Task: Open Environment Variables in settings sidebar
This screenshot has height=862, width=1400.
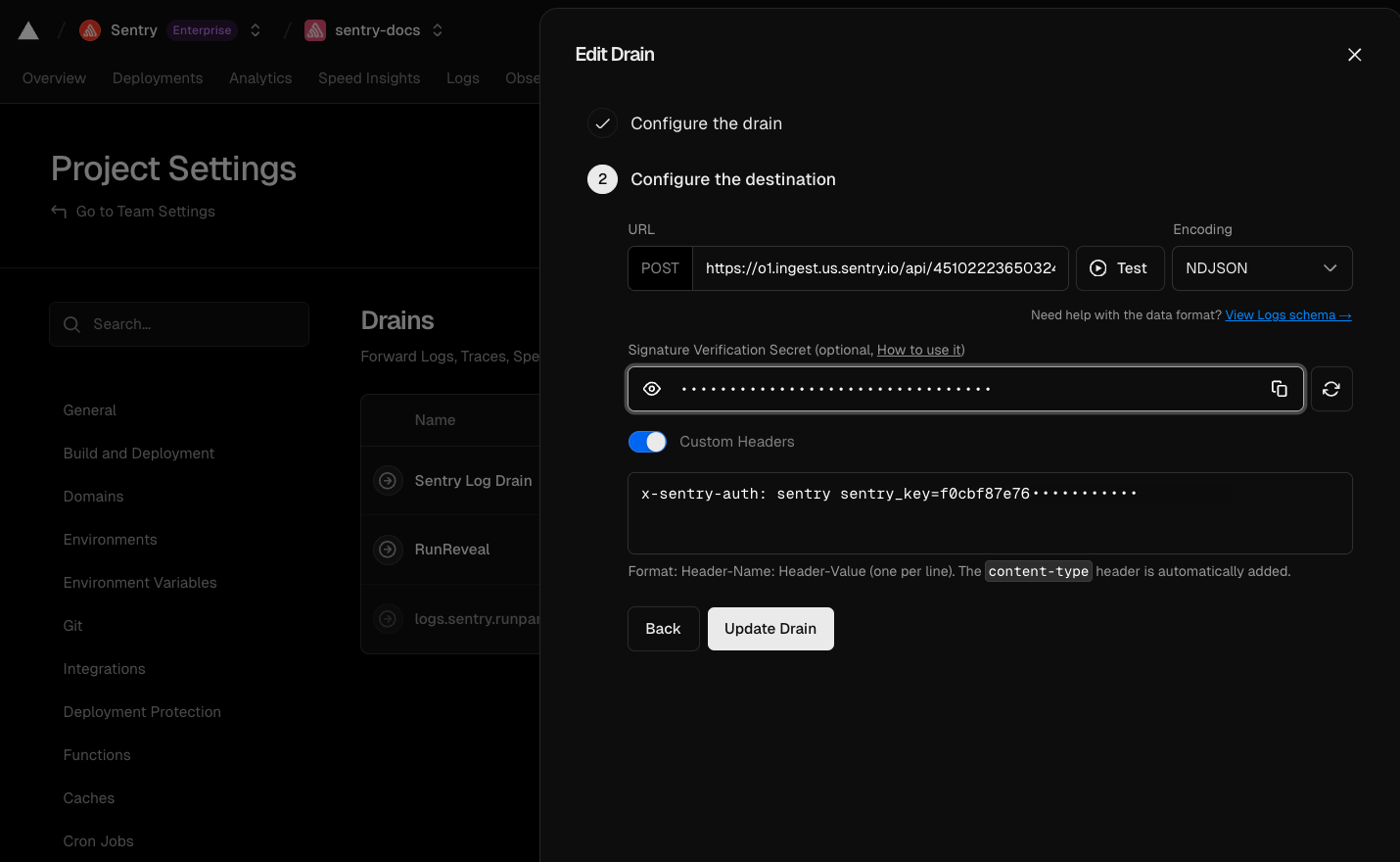Action: tap(140, 583)
